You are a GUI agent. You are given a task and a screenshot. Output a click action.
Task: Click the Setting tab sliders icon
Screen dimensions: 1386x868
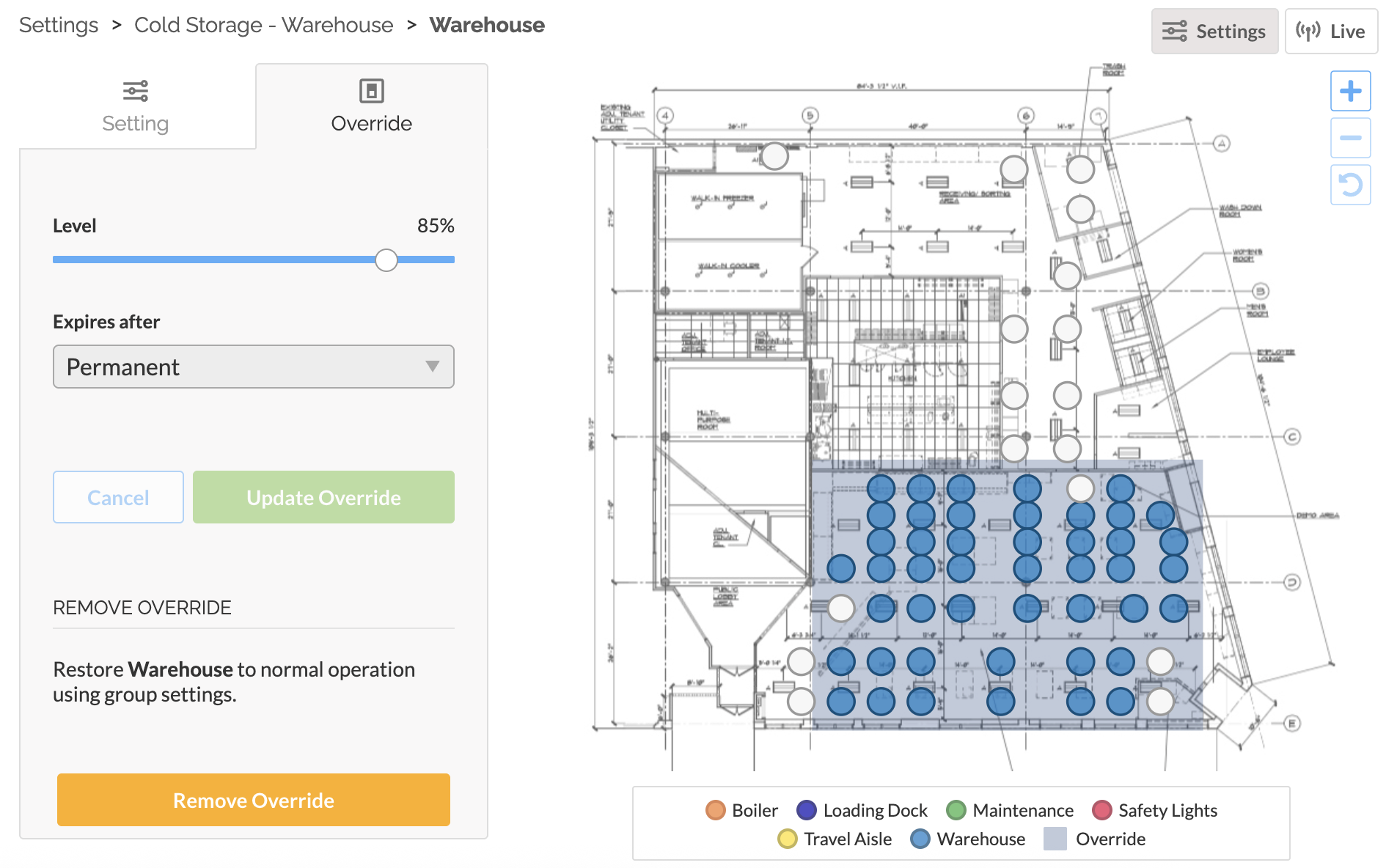[136, 91]
